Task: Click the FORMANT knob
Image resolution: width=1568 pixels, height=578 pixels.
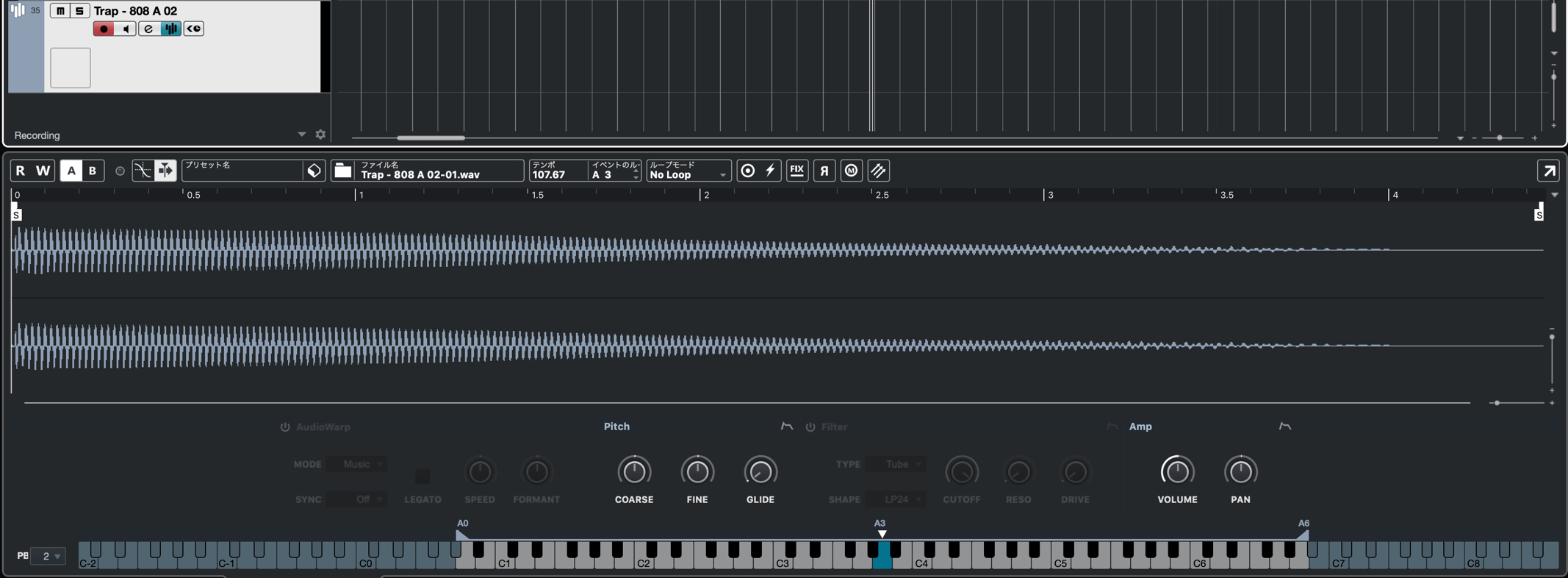Action: point(536,472)
